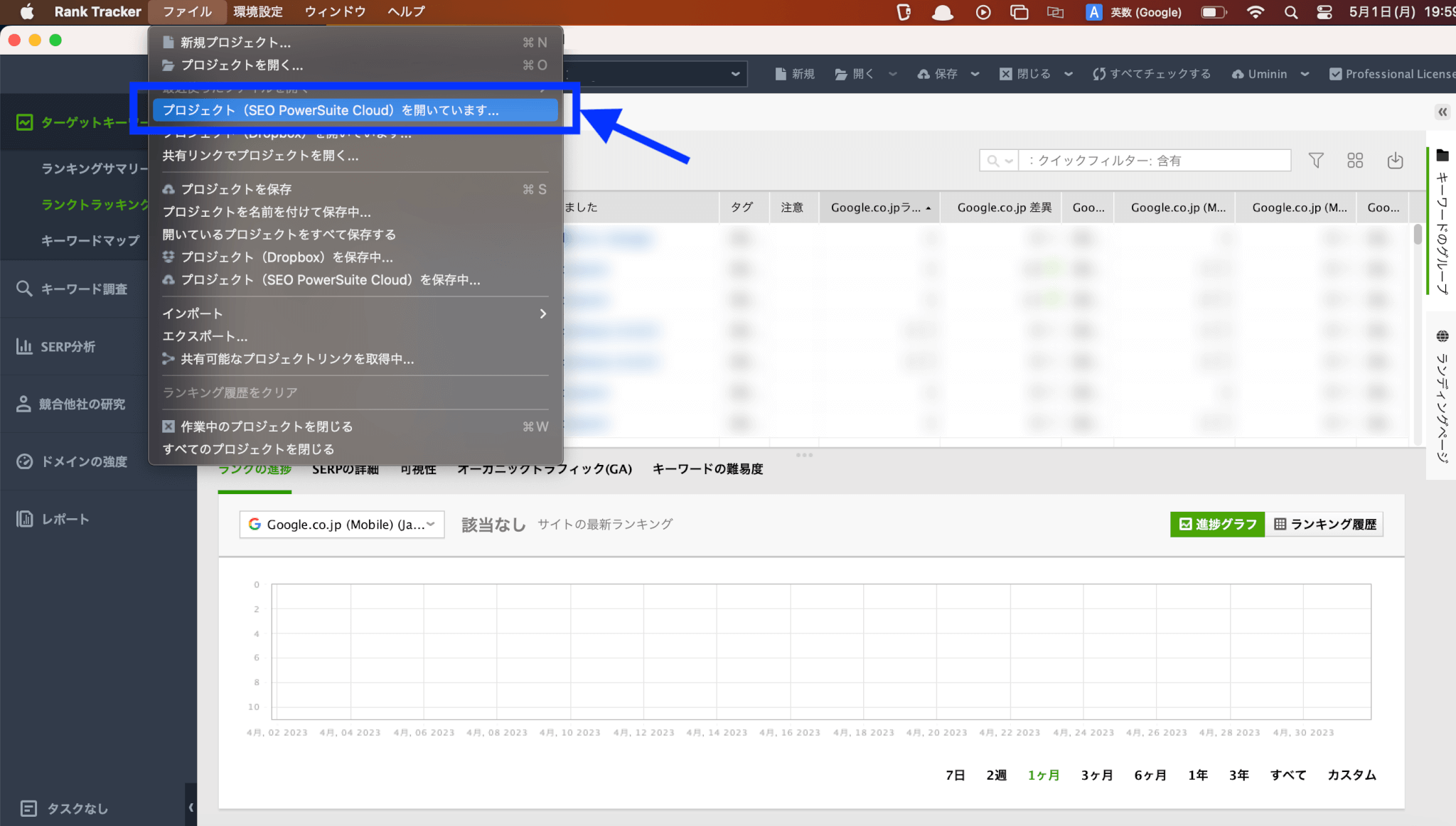1456x826 pixels.
Task: Click the 保存 cloud toolbar button
Action: (938, 74)
